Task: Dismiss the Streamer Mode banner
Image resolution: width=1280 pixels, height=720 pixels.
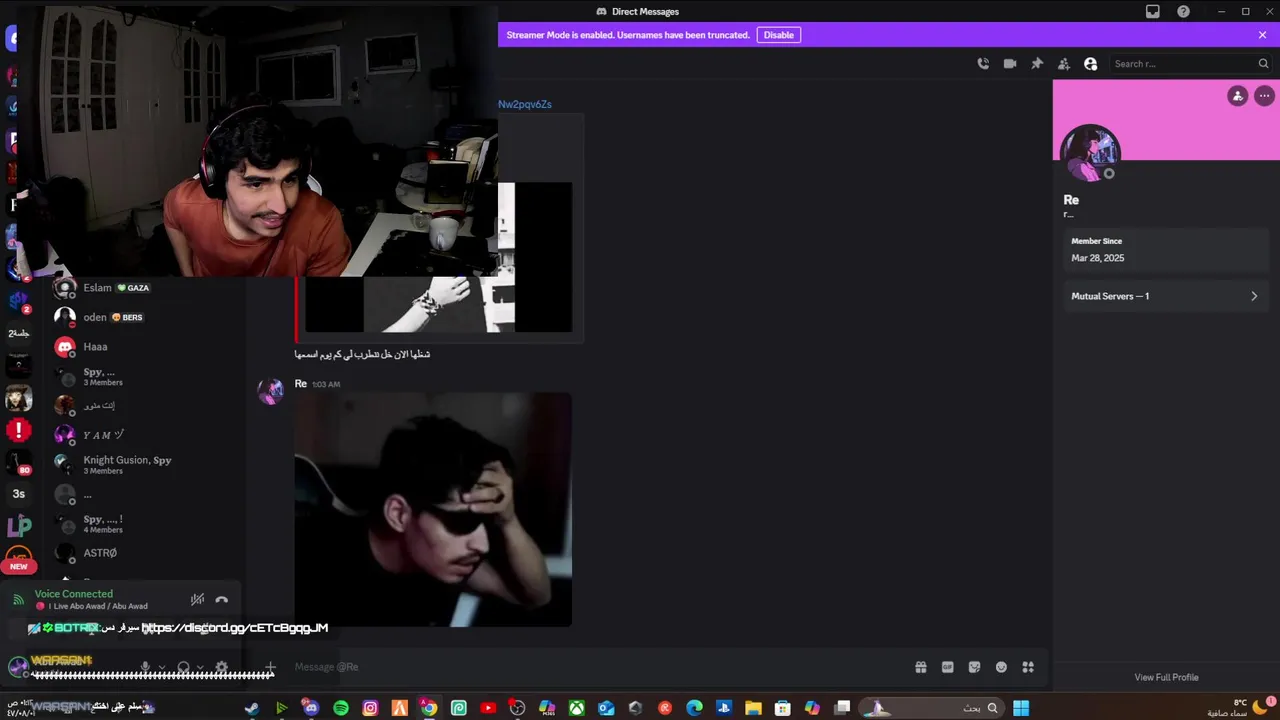Action: pos(1262,35)
